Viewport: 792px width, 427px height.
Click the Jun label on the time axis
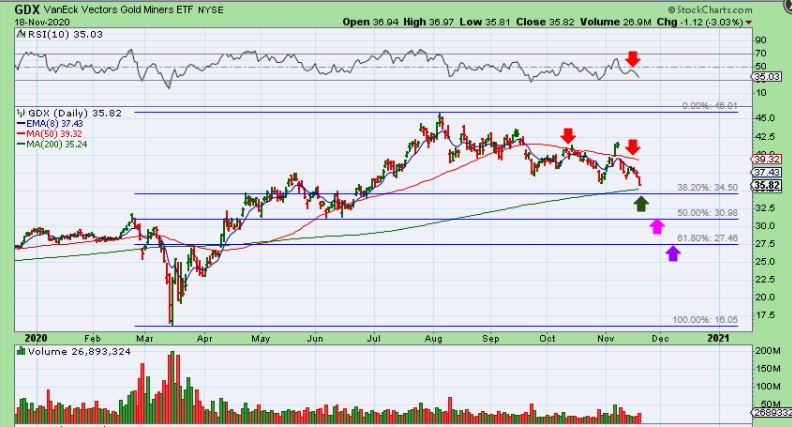coord(315,339)
